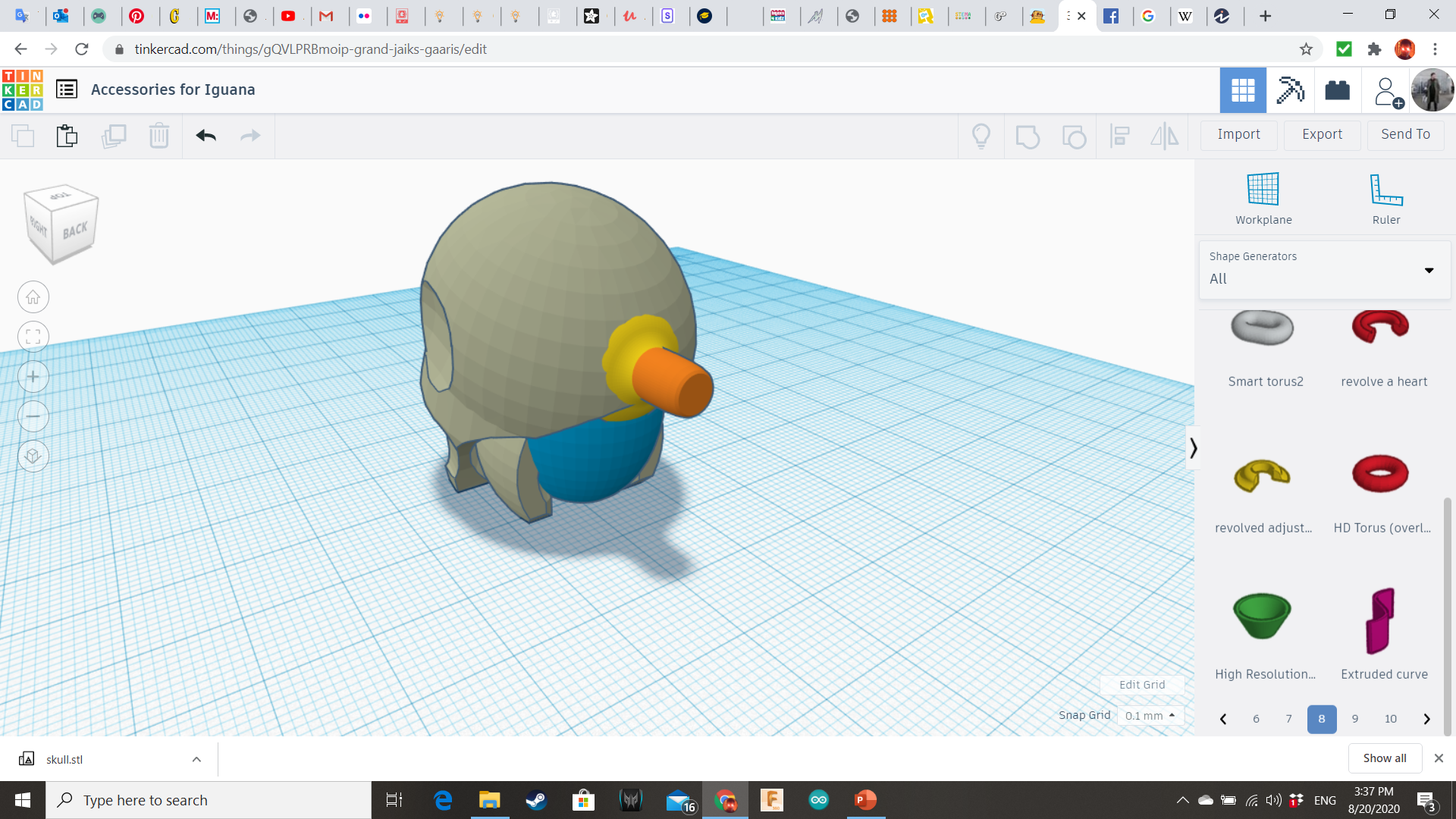This screenshot has height=819, width=1456.
Task: Click Fit all in view icon
Action: coord(33,337)
